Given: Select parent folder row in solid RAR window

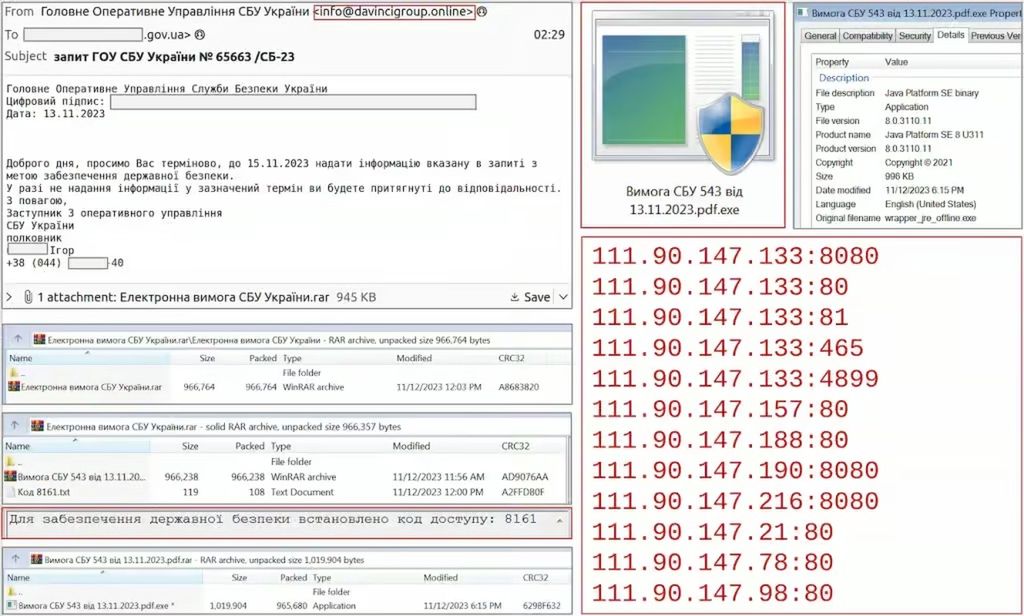Looking at the screenshot, I should pos(285,461).
